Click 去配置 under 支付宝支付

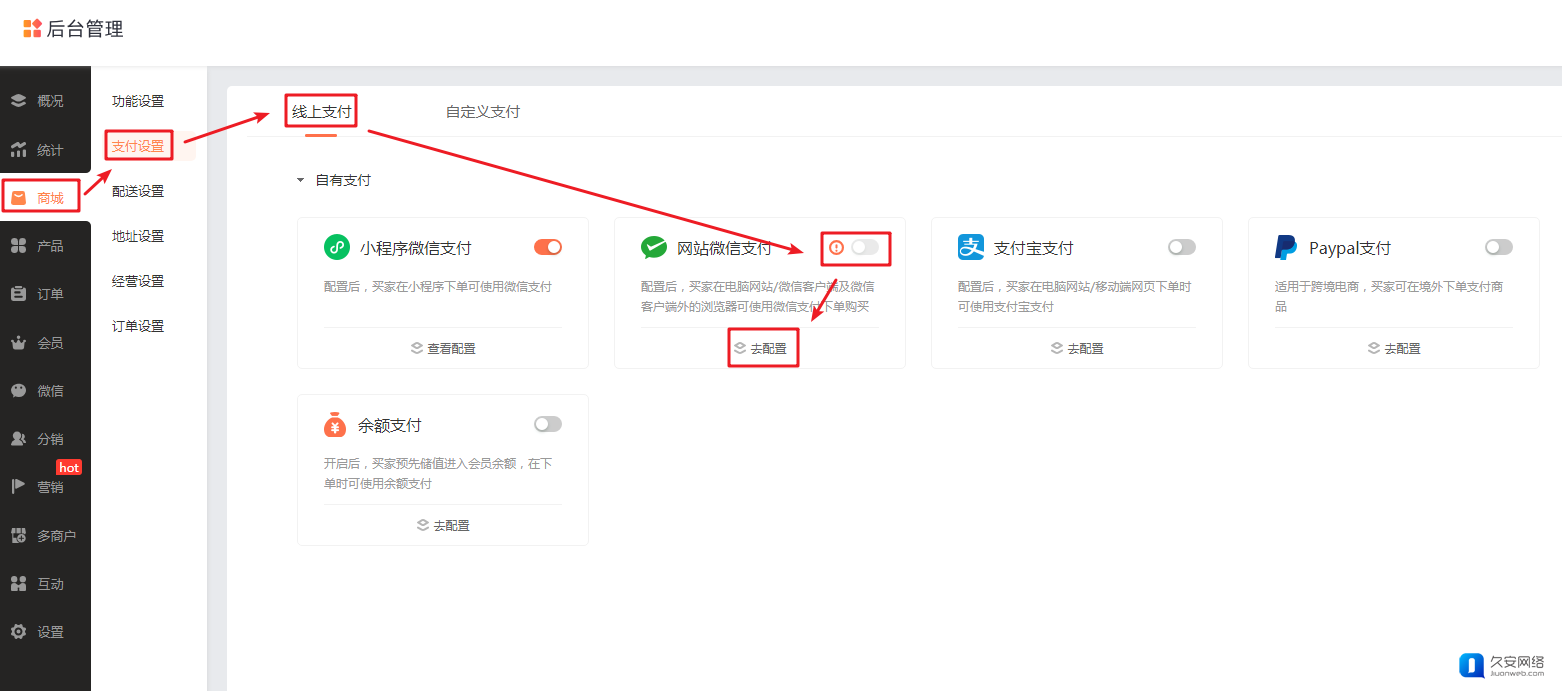(1086, 348)
